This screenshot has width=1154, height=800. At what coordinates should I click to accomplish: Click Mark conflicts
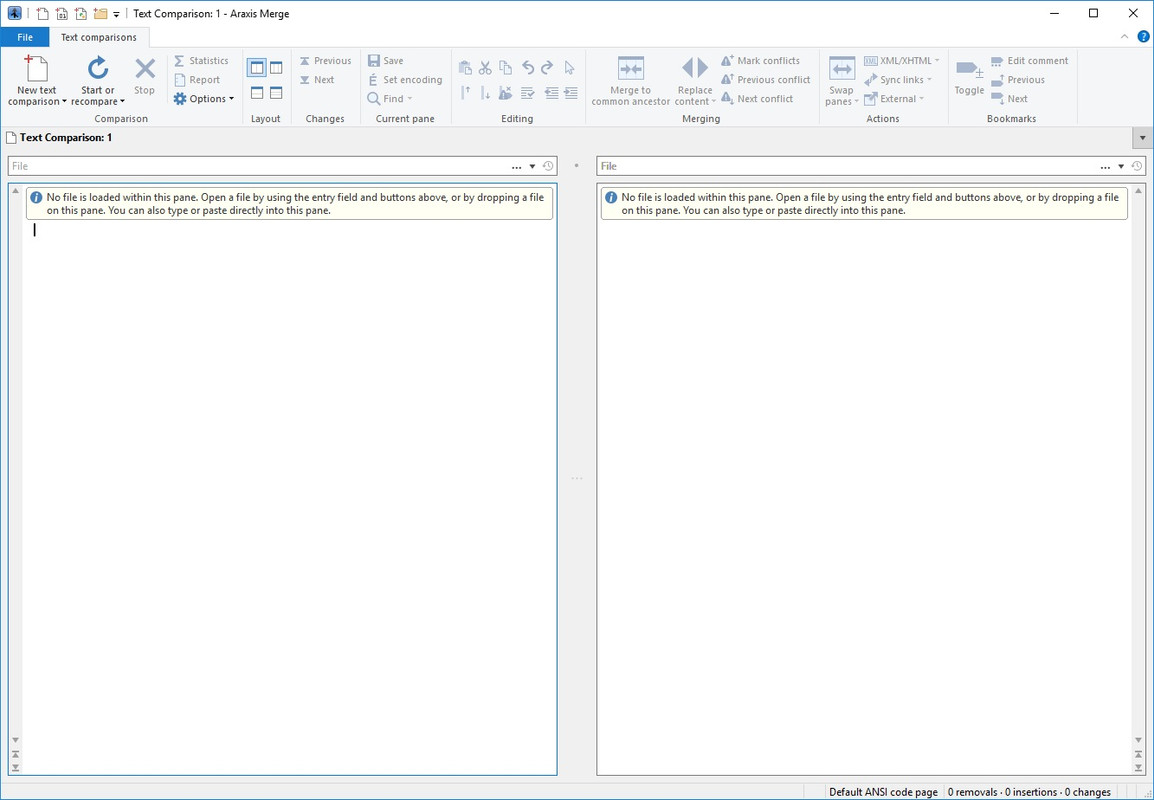(x=760, y=60)
